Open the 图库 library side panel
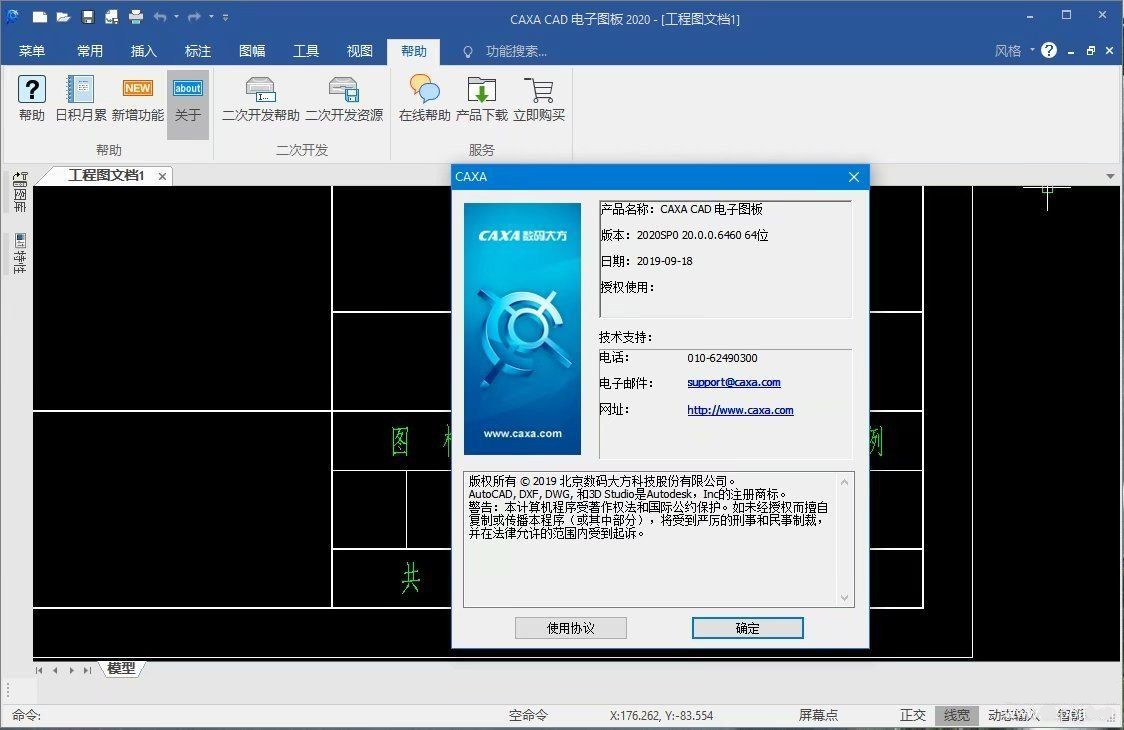This screenshot has height=730, width=1124. tap(19, 192)
